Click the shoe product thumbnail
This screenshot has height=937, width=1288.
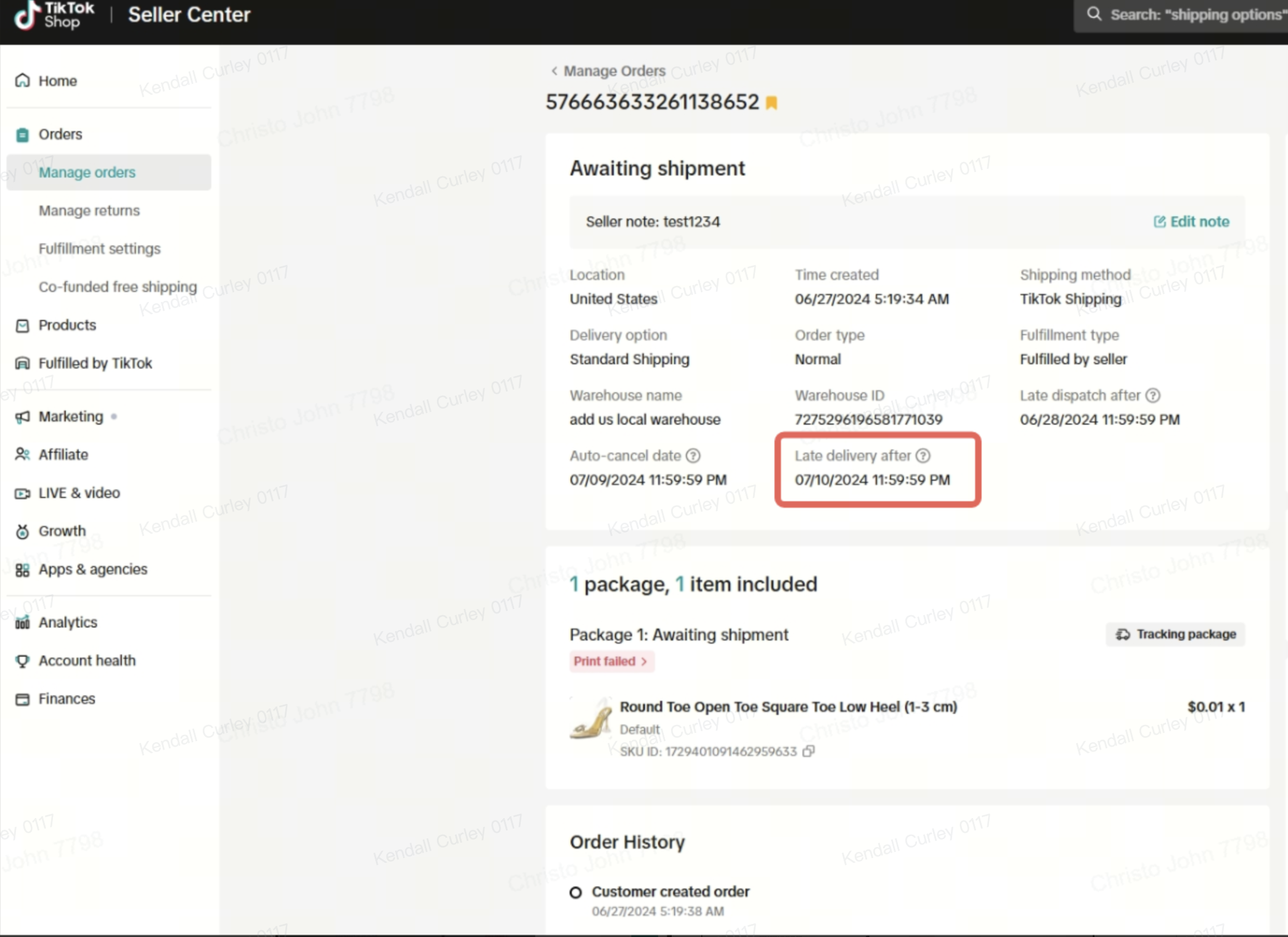click(x=590, y=719)
